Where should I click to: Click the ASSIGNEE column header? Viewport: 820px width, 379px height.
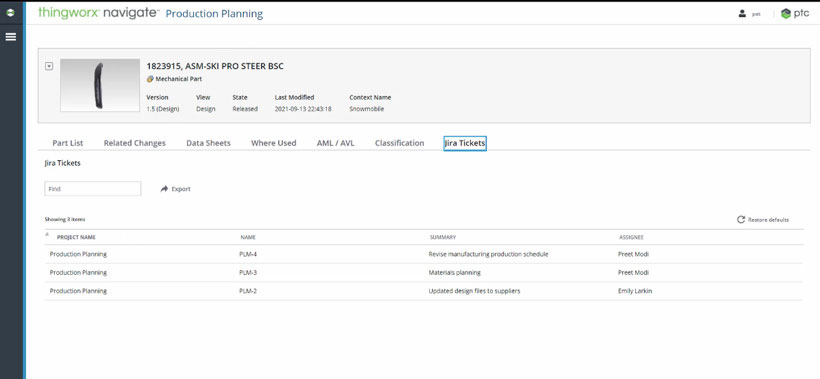[631, 237]
